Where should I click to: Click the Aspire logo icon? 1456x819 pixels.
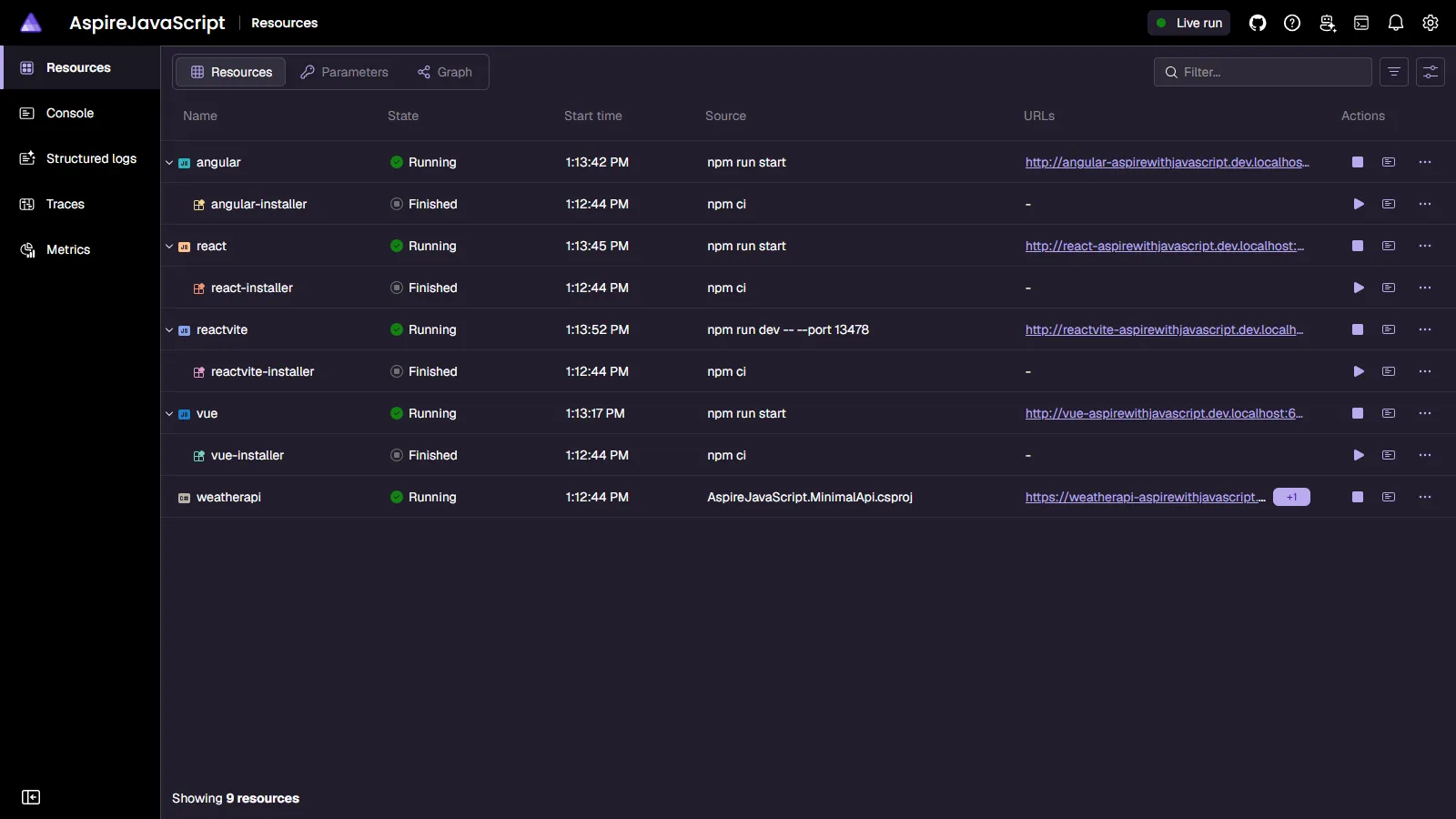(31, 23)
